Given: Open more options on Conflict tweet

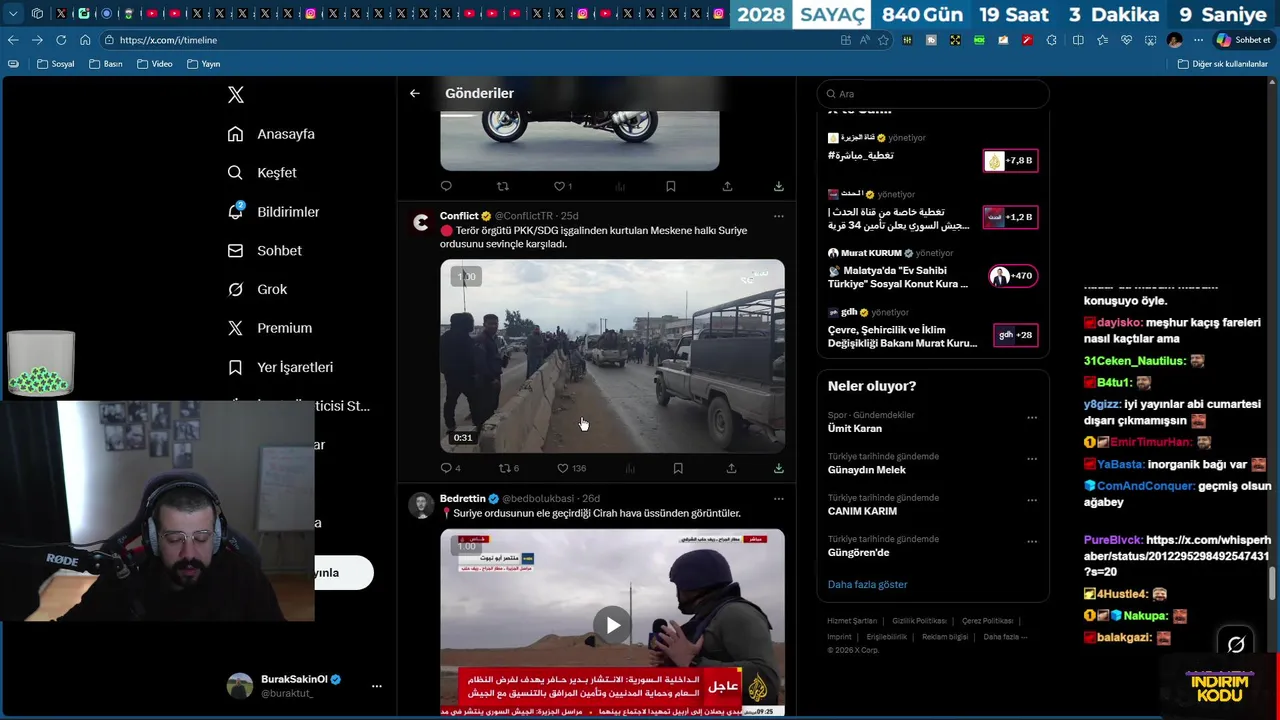Looking at the screenshot, I should click(778, 216).
